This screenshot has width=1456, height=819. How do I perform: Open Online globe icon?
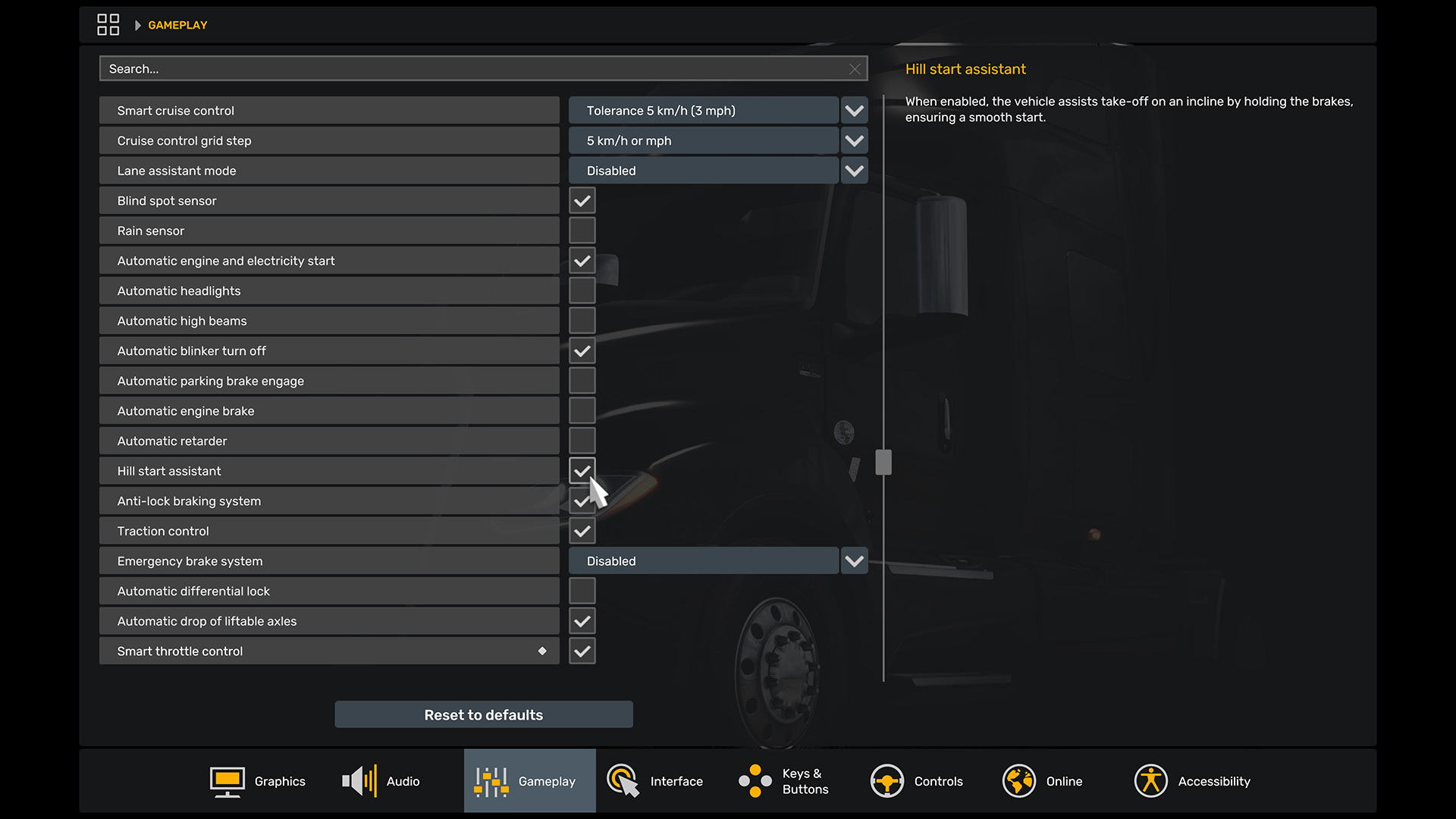coord(1018,781)
